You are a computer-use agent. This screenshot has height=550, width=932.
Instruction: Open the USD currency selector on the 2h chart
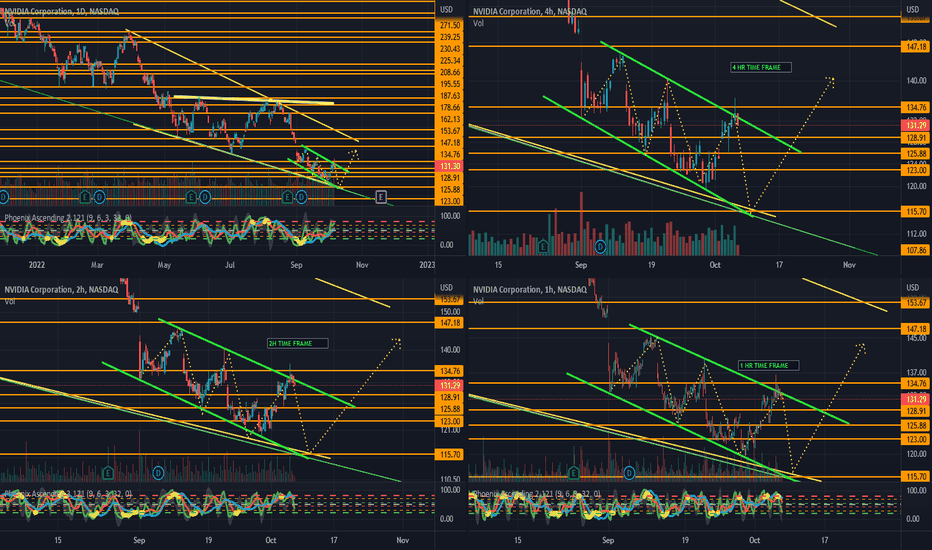446,288
